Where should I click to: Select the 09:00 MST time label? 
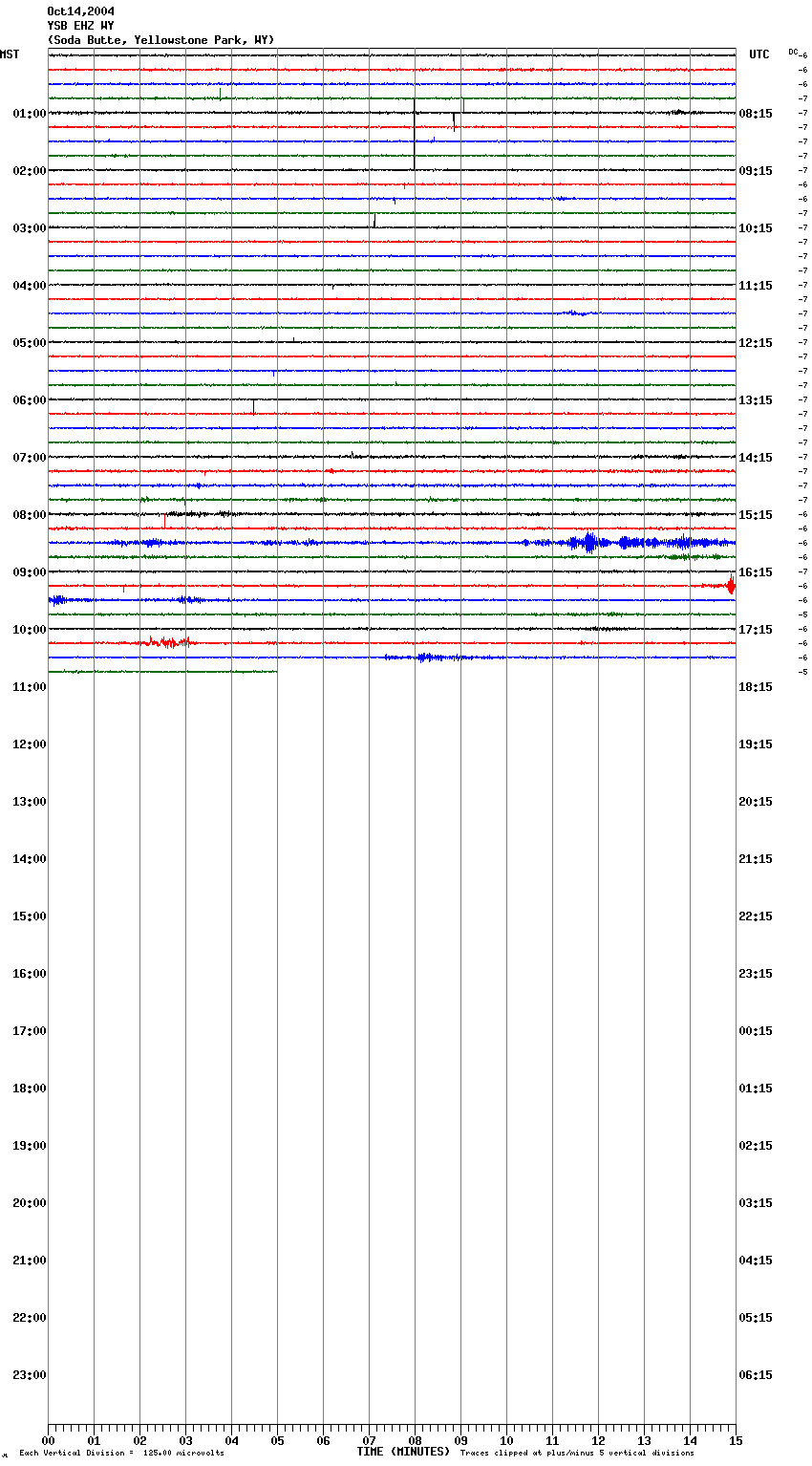[30, 572]
